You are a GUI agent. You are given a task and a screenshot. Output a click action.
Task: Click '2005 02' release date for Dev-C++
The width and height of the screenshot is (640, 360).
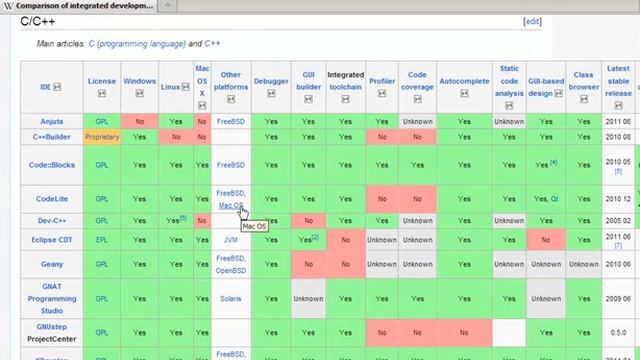(618, 221)
